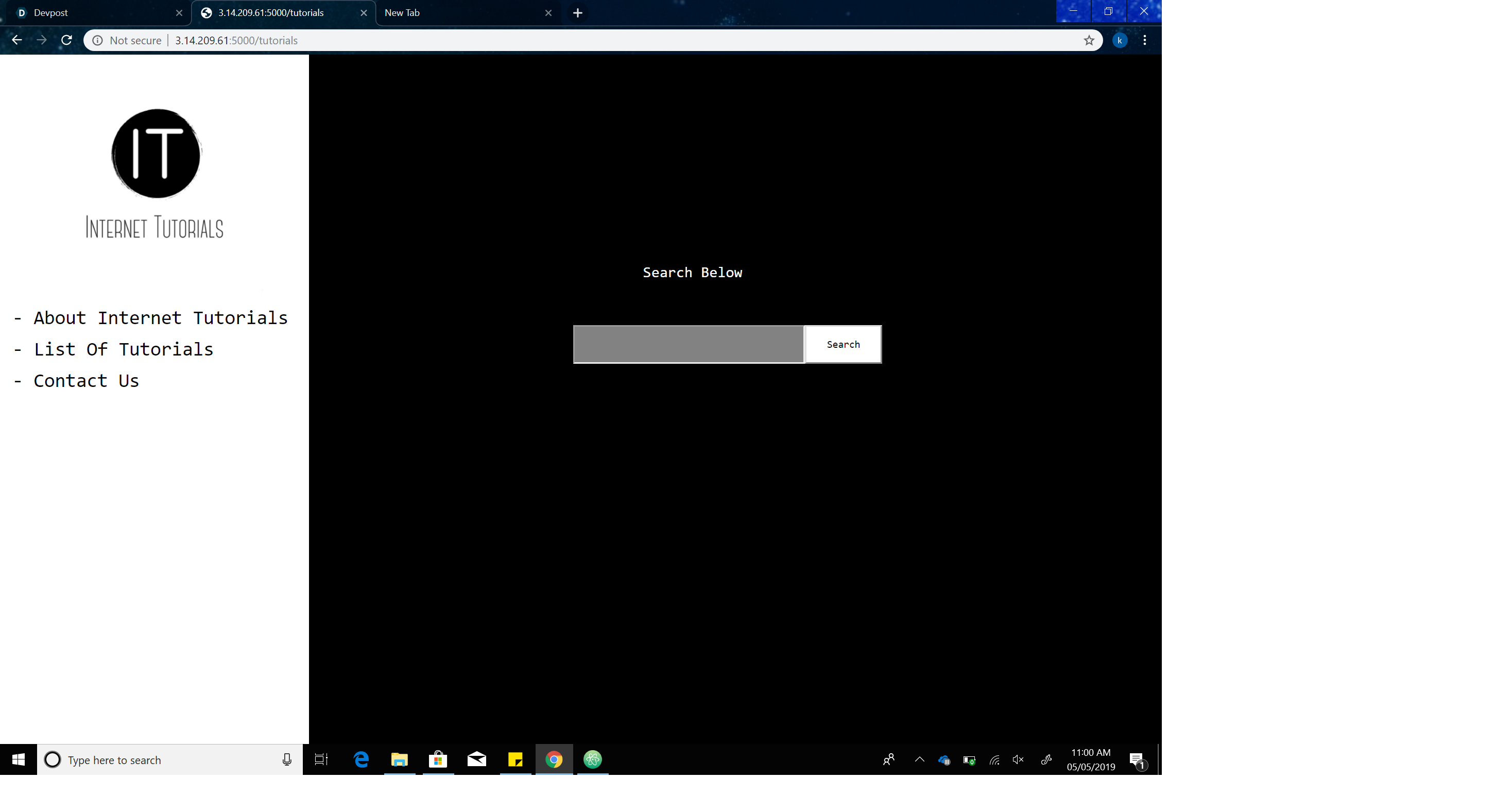Open the Chrome three-dot menu

(x=1145, y=41)
